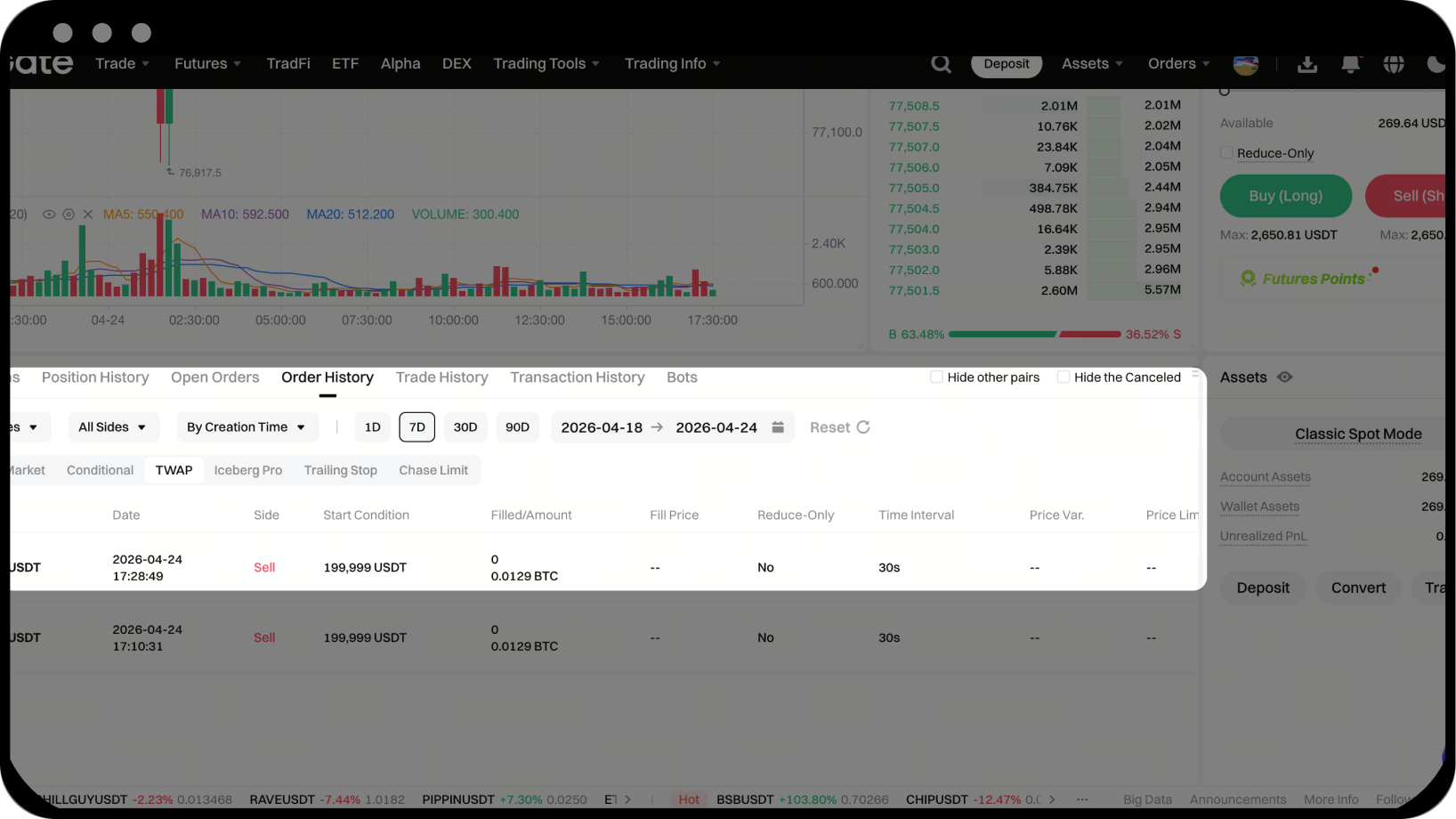Check the Hide the Canceled box
1456x819 pixels.
(x=1063, y=377)
